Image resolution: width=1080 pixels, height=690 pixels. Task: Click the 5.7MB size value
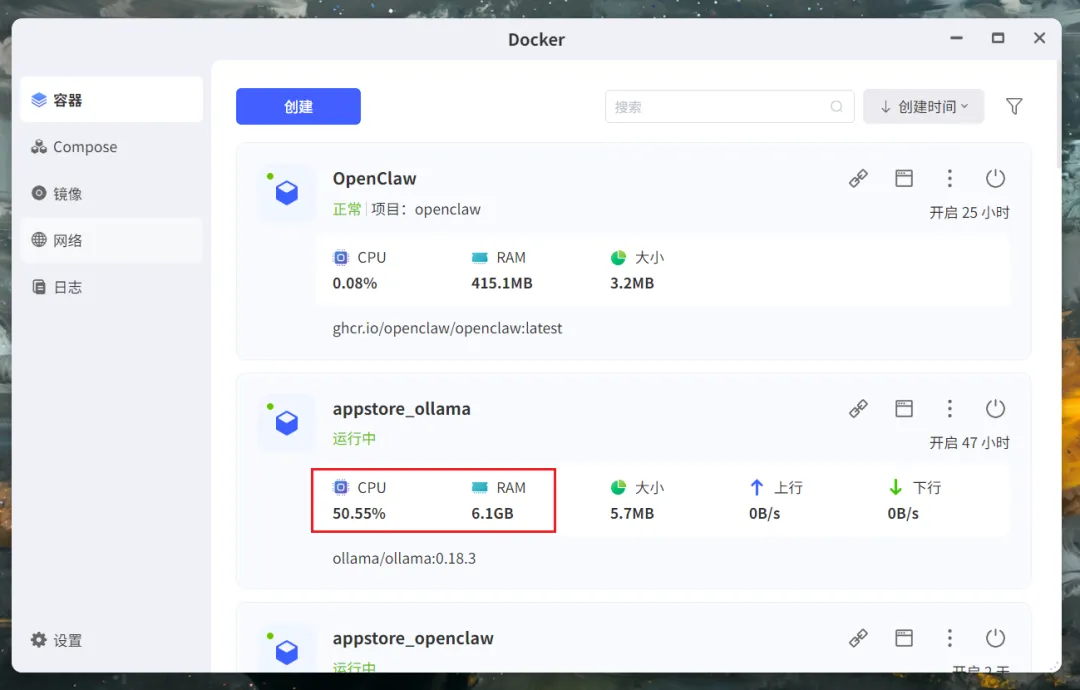[632, 513]
